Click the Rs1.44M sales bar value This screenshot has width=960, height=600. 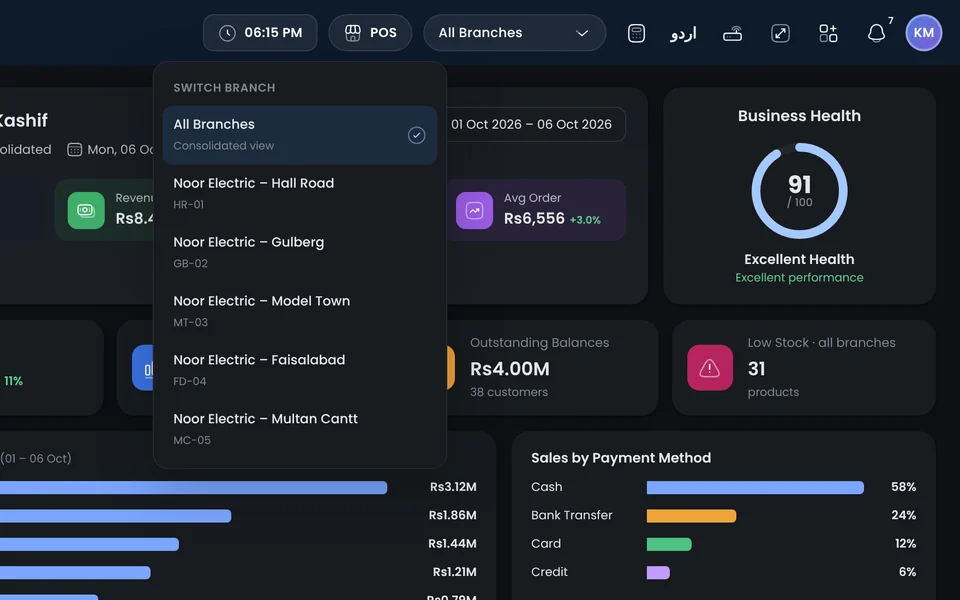(452, 544)
